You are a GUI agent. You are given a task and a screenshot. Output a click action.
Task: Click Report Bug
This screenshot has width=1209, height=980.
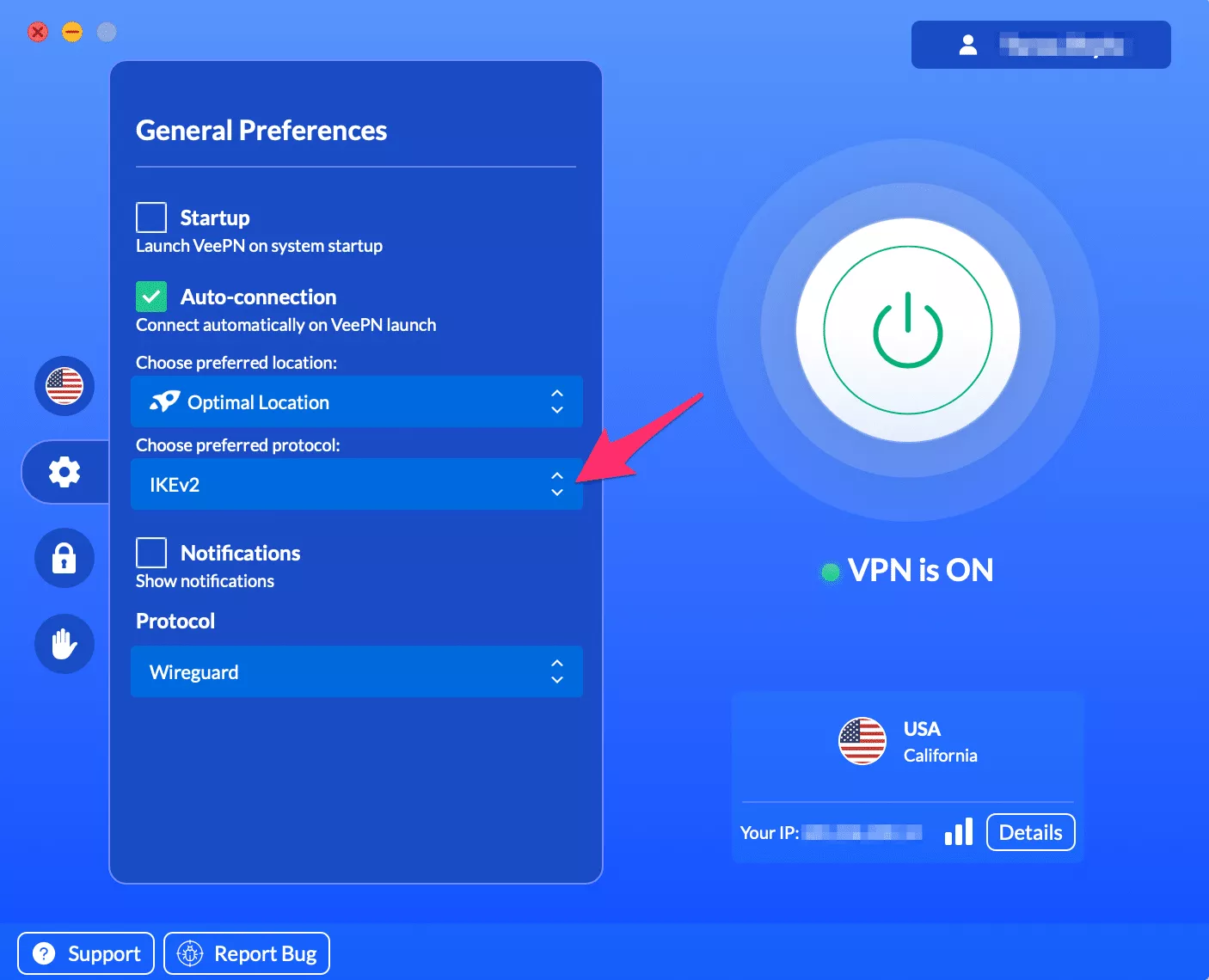point(247,953)
